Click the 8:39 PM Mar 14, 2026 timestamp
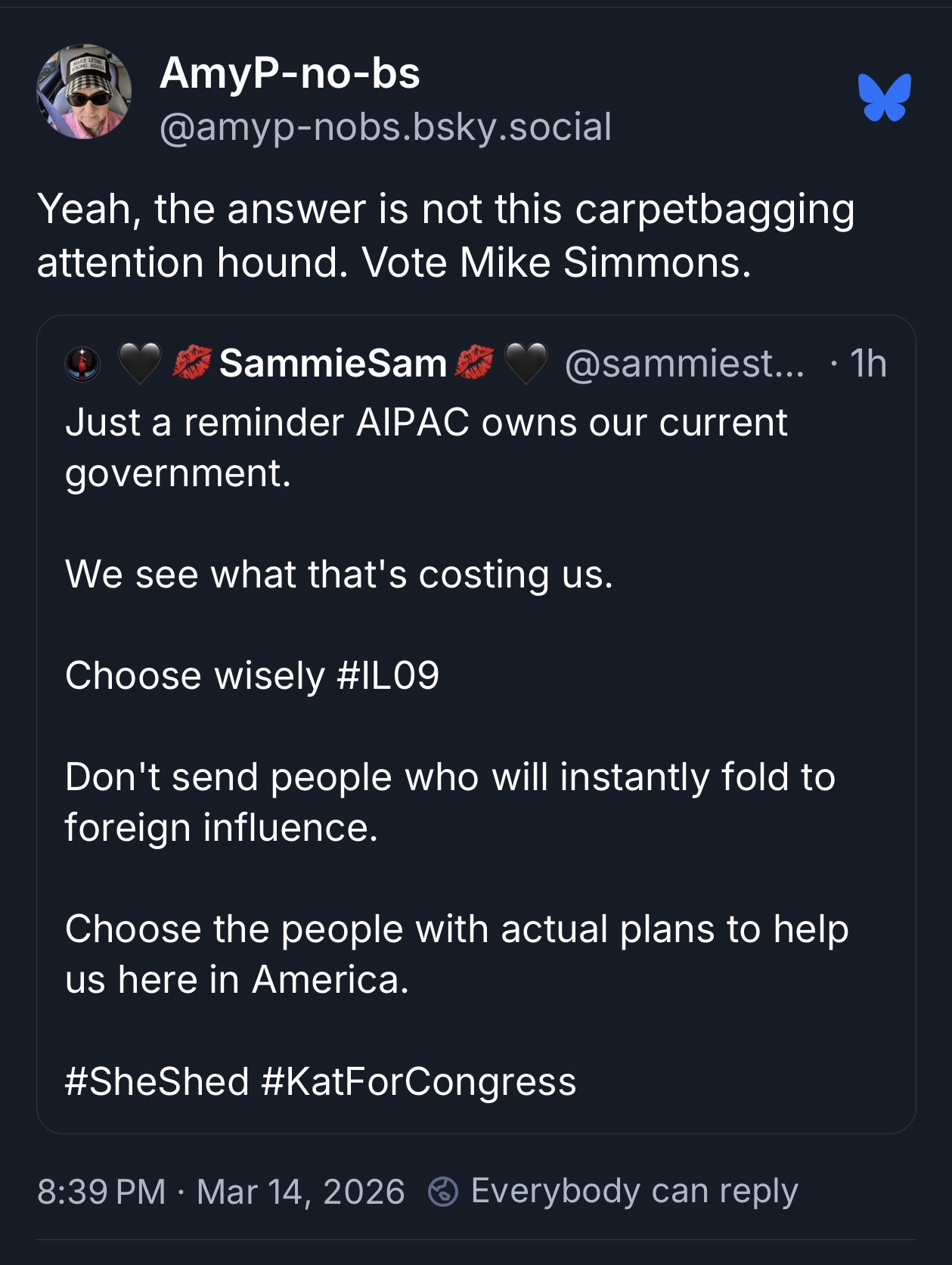 (x=221, y=1192)
